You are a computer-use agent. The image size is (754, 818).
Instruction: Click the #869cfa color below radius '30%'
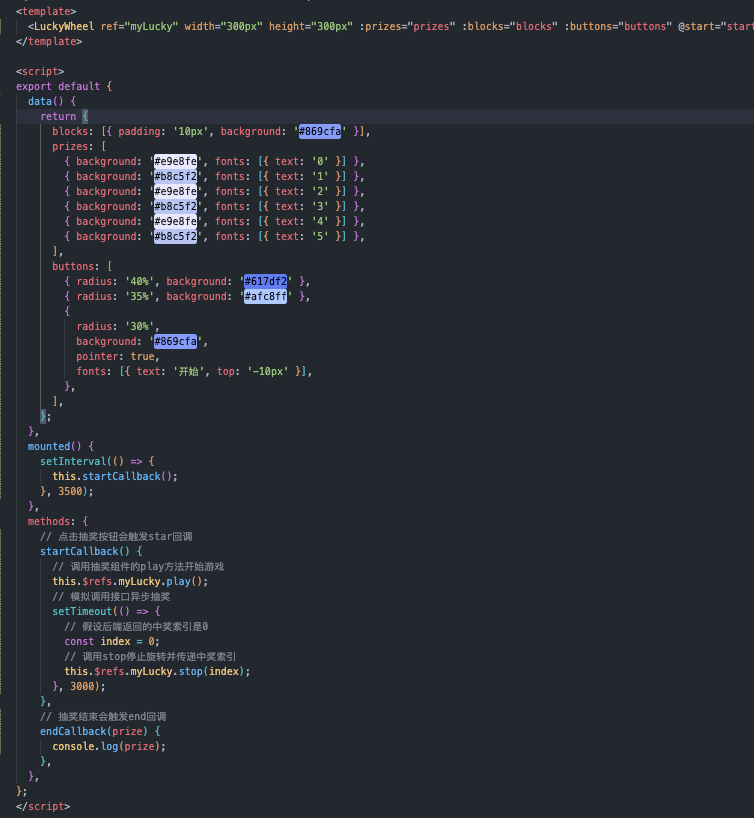pos(175,341)
